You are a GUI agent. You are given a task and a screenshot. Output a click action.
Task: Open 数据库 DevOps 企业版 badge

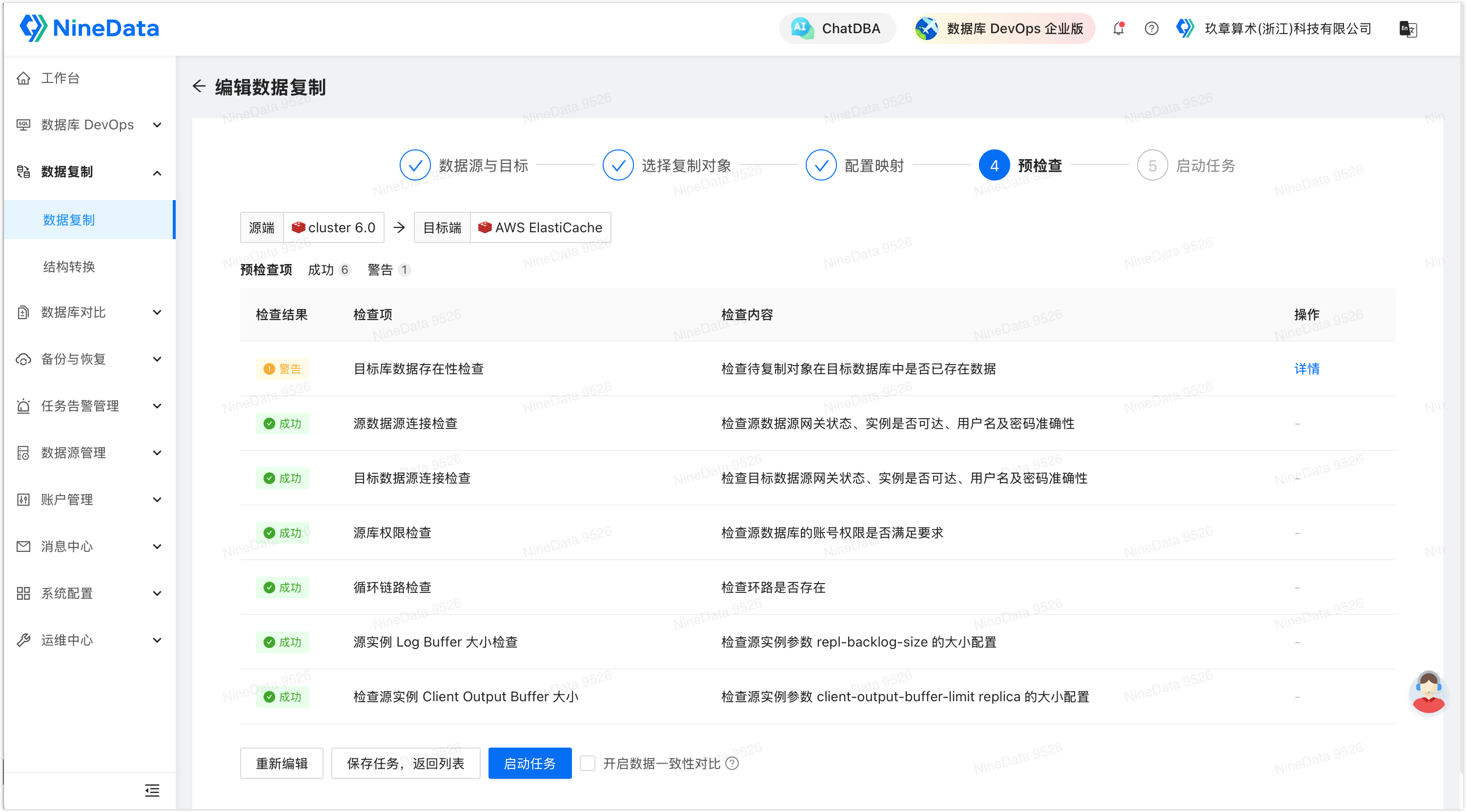(1003, 28)
